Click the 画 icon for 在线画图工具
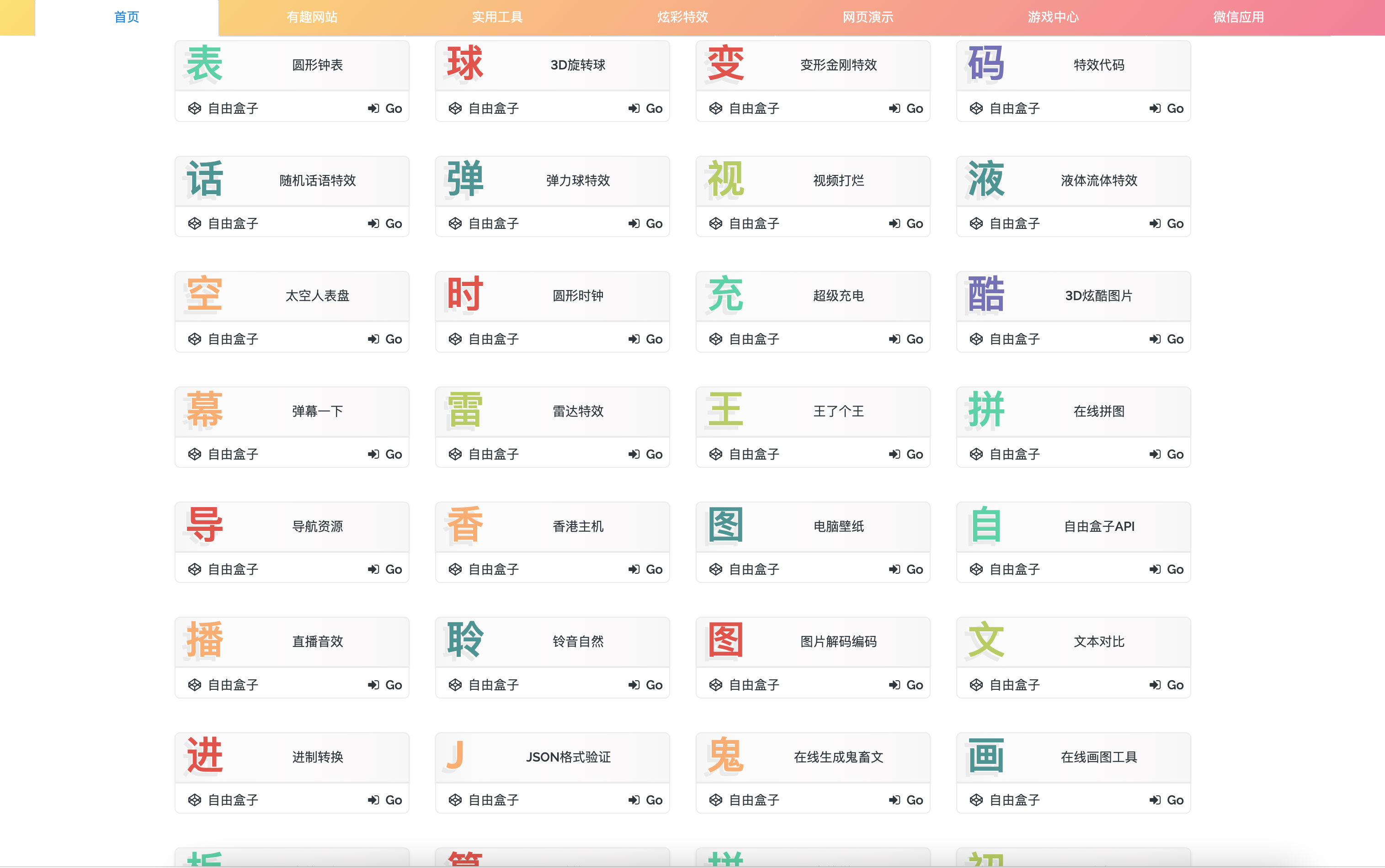Viewport: 1385px width, 868px height. point(986,756)
